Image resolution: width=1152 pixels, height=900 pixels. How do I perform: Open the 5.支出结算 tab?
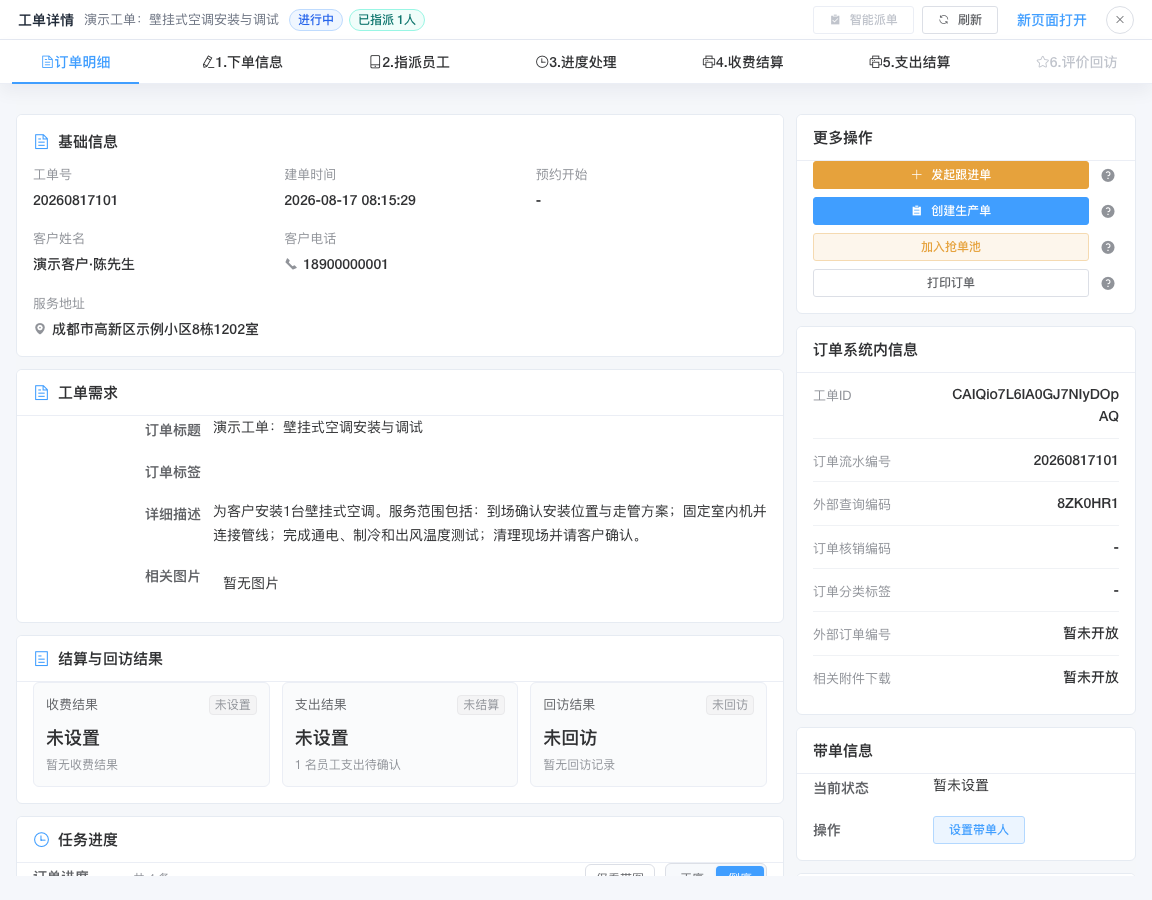(x=910, y=62)
